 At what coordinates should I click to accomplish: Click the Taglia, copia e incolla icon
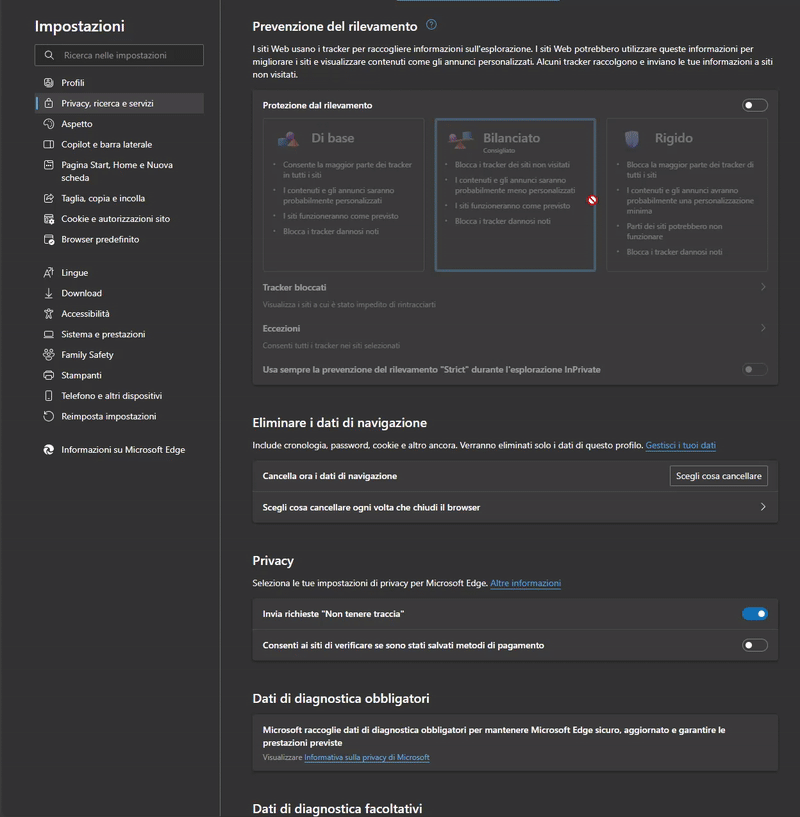48,198
